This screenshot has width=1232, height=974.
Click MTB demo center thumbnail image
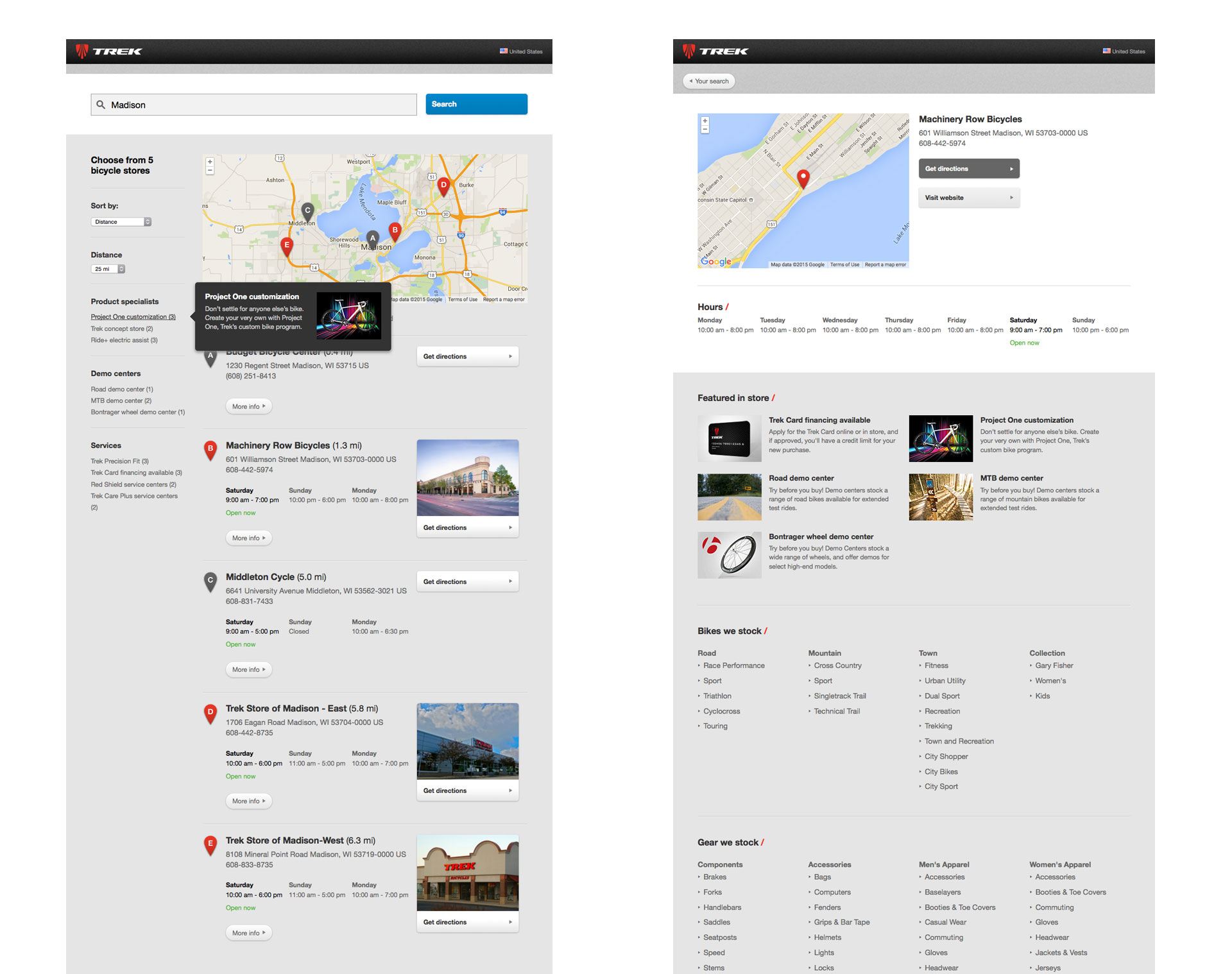point(941,497)
